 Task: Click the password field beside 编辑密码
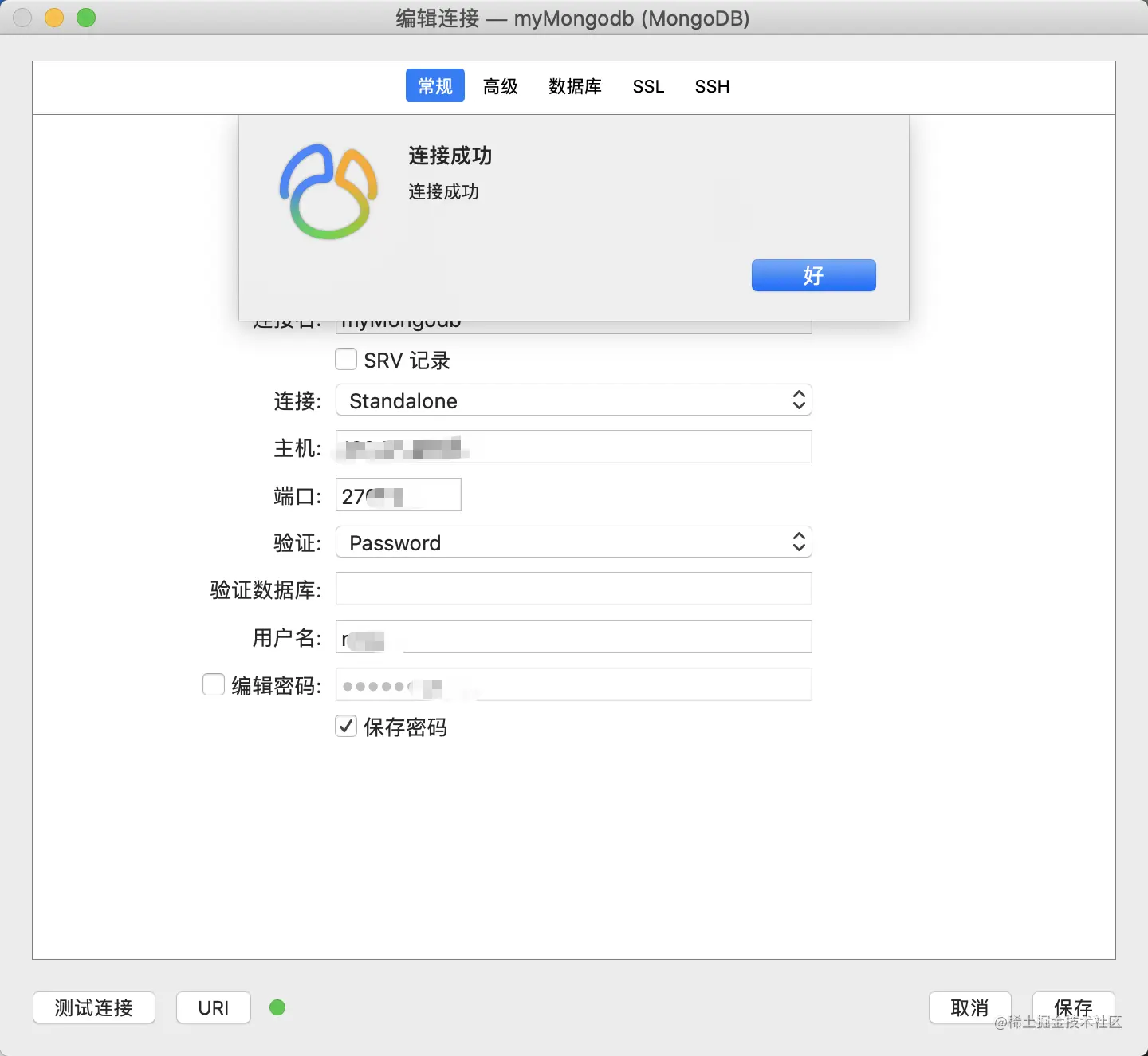(574, 684)
